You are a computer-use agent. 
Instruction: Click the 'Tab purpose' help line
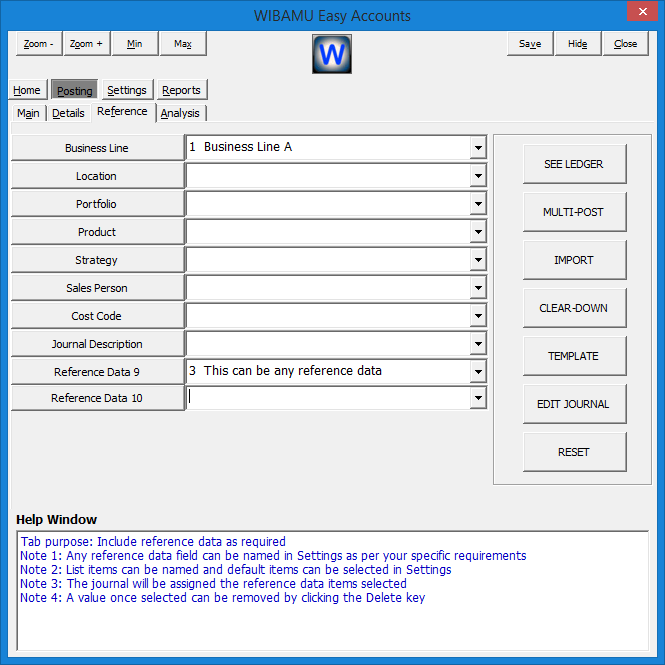click(x=153, y=542)
